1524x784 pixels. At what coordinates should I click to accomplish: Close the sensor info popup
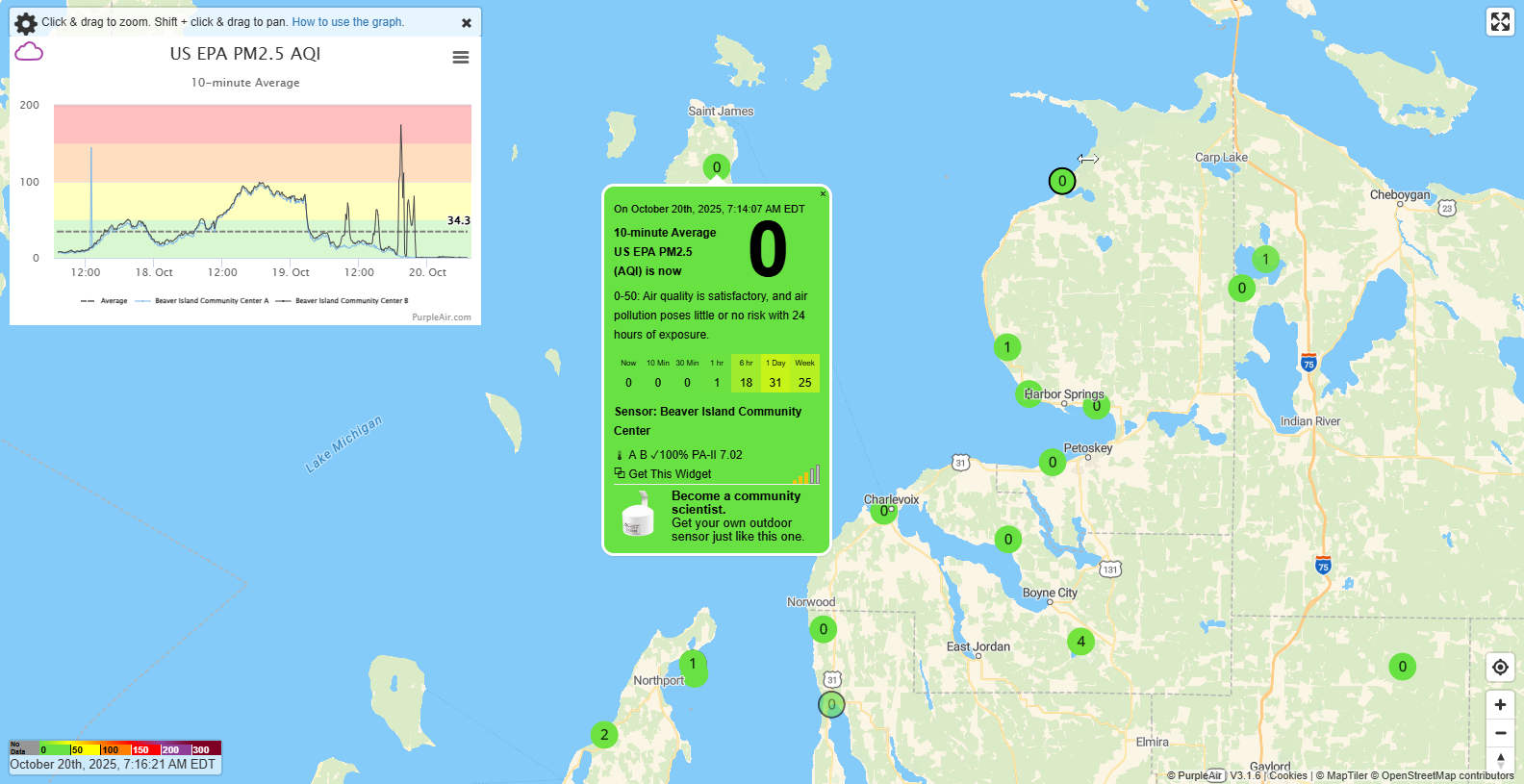point(823,194)
